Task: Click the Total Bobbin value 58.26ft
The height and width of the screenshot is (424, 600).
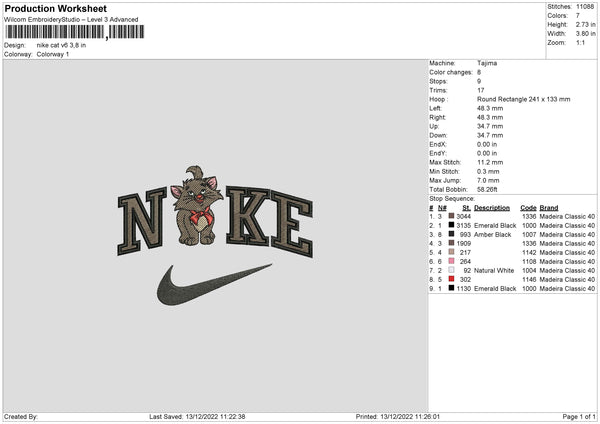Action: point(487,189)
